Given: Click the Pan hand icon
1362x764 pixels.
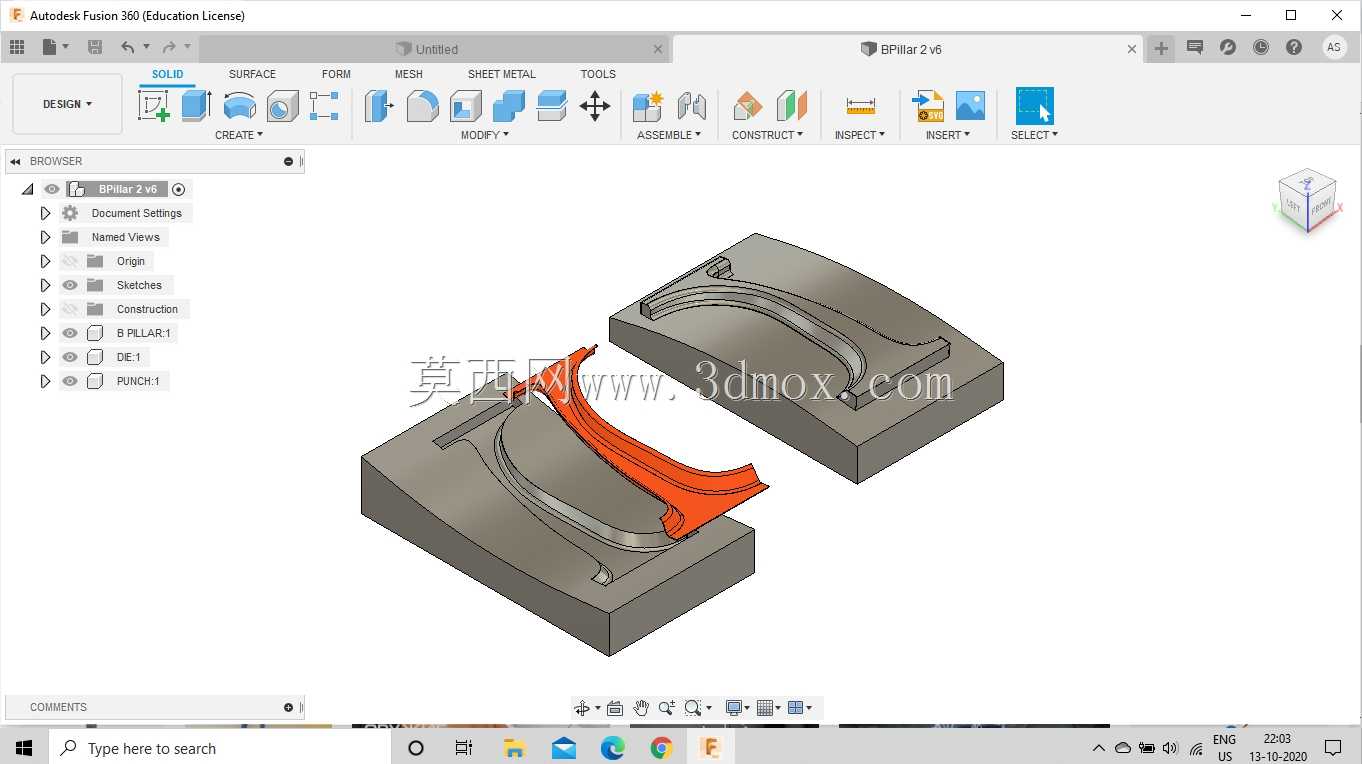Looking at the screenshot, I should point(641,708).
